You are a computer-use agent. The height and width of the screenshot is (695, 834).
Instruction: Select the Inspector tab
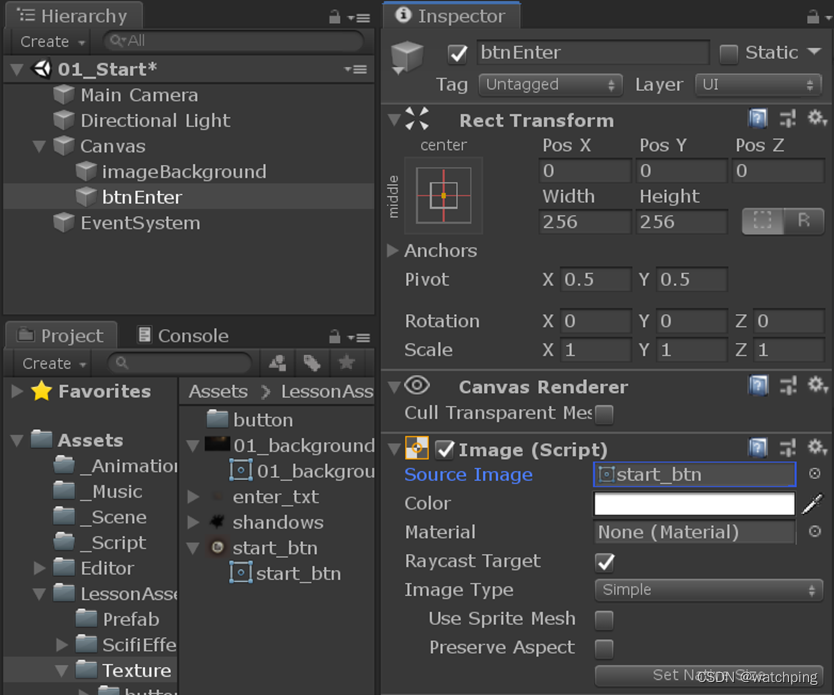(x=451, y=16)
